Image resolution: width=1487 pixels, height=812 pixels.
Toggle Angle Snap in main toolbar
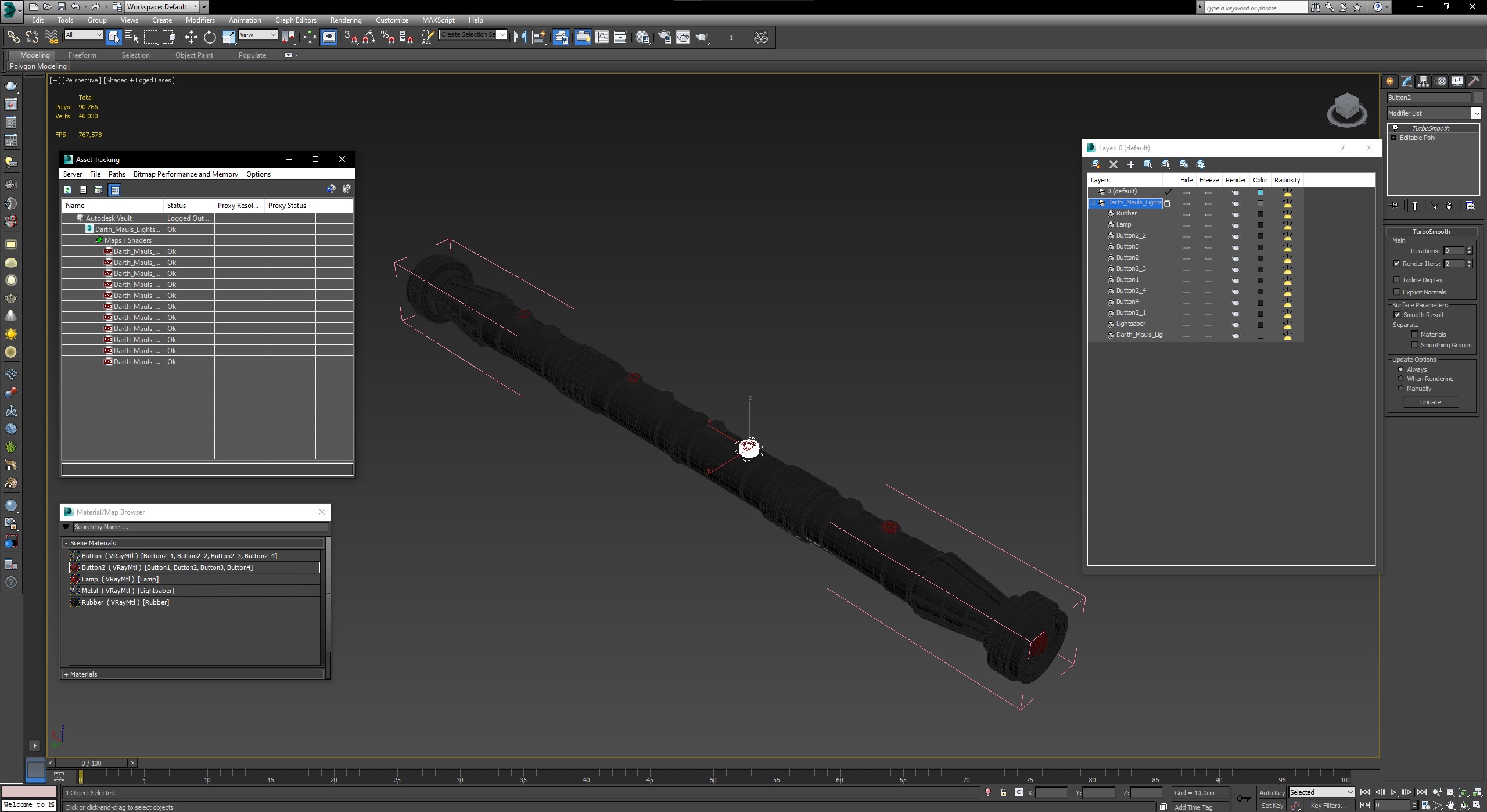369,37
